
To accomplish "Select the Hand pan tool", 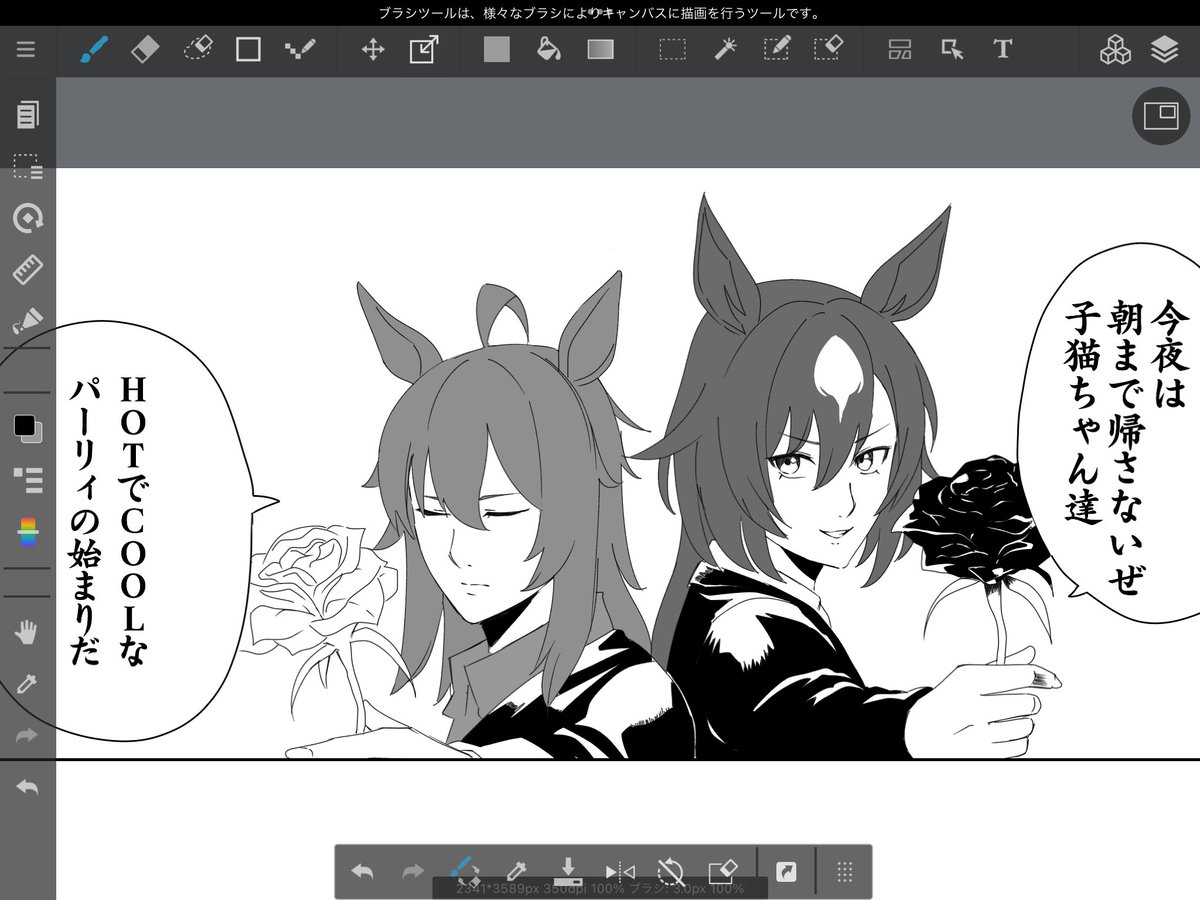I will (28, 632).
